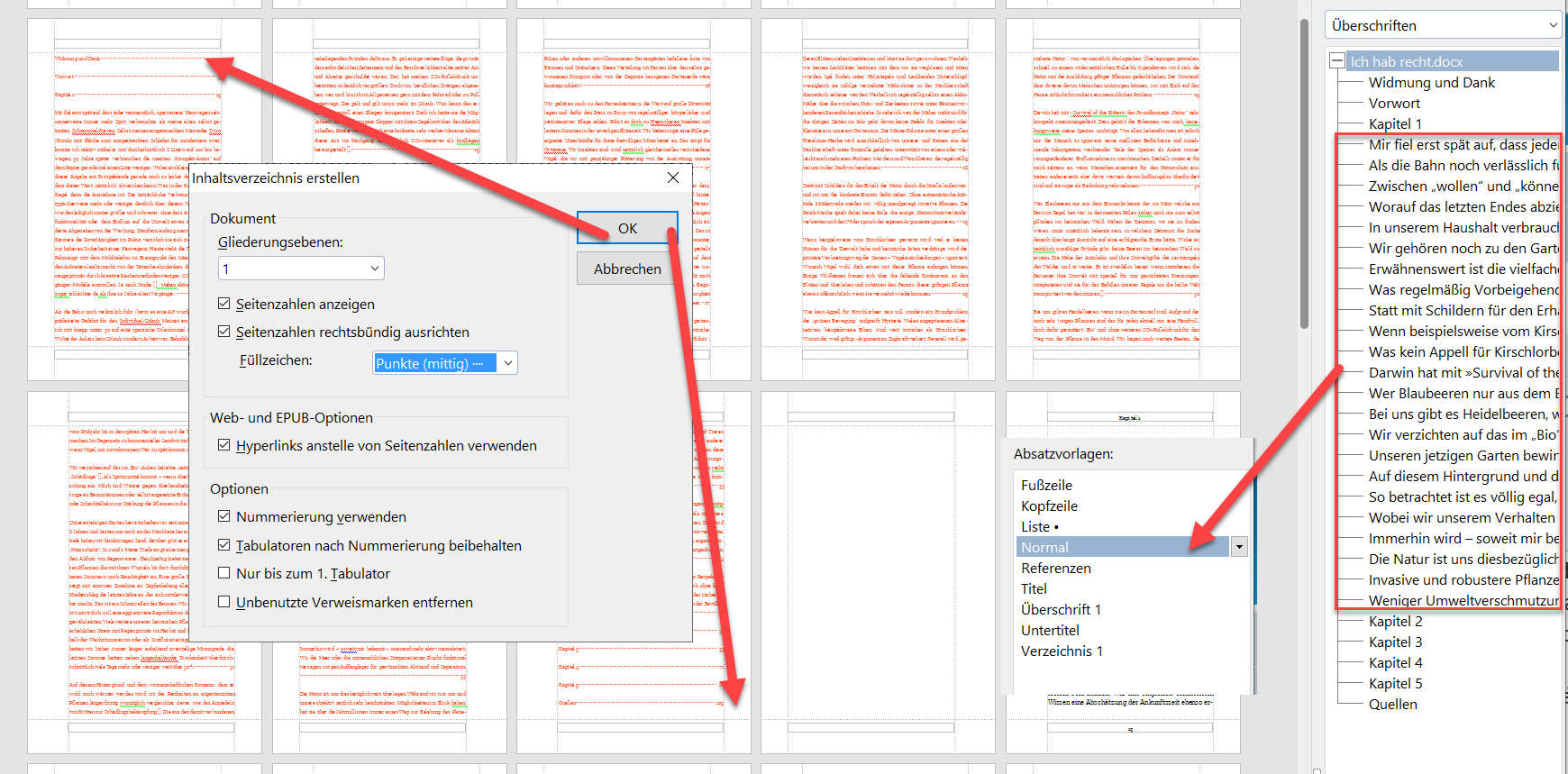The height and width of the screenshot is (774, 1568).
Task: Select 'Die Natur ist uns diesbezüglich' entry
Action: 1463,559
